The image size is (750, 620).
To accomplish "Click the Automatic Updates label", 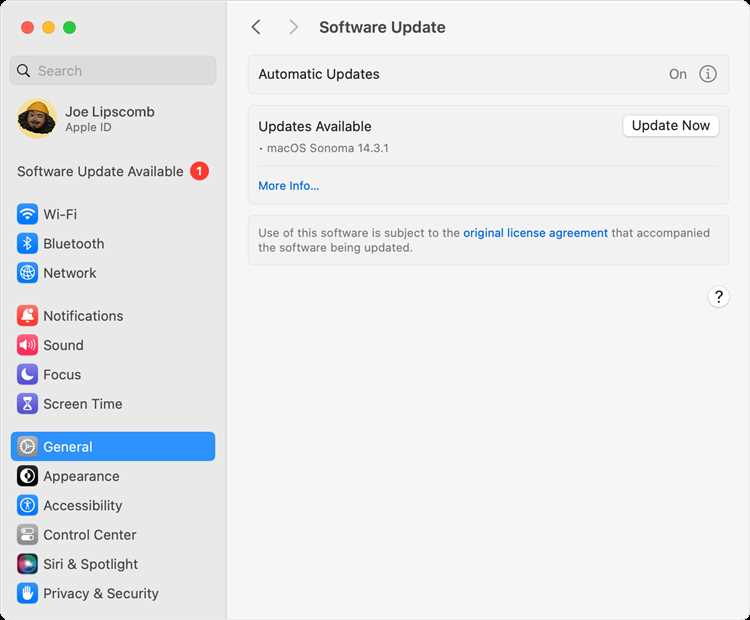I will (x=319, y=74).
